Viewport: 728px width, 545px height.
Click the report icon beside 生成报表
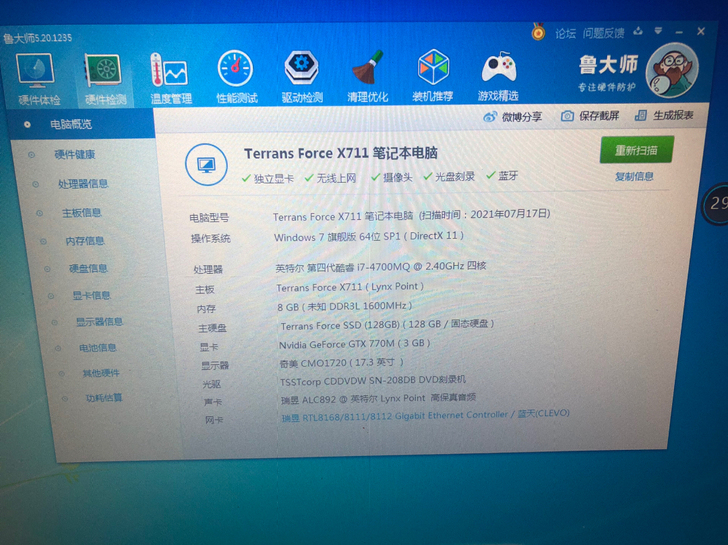coord(641,116)
